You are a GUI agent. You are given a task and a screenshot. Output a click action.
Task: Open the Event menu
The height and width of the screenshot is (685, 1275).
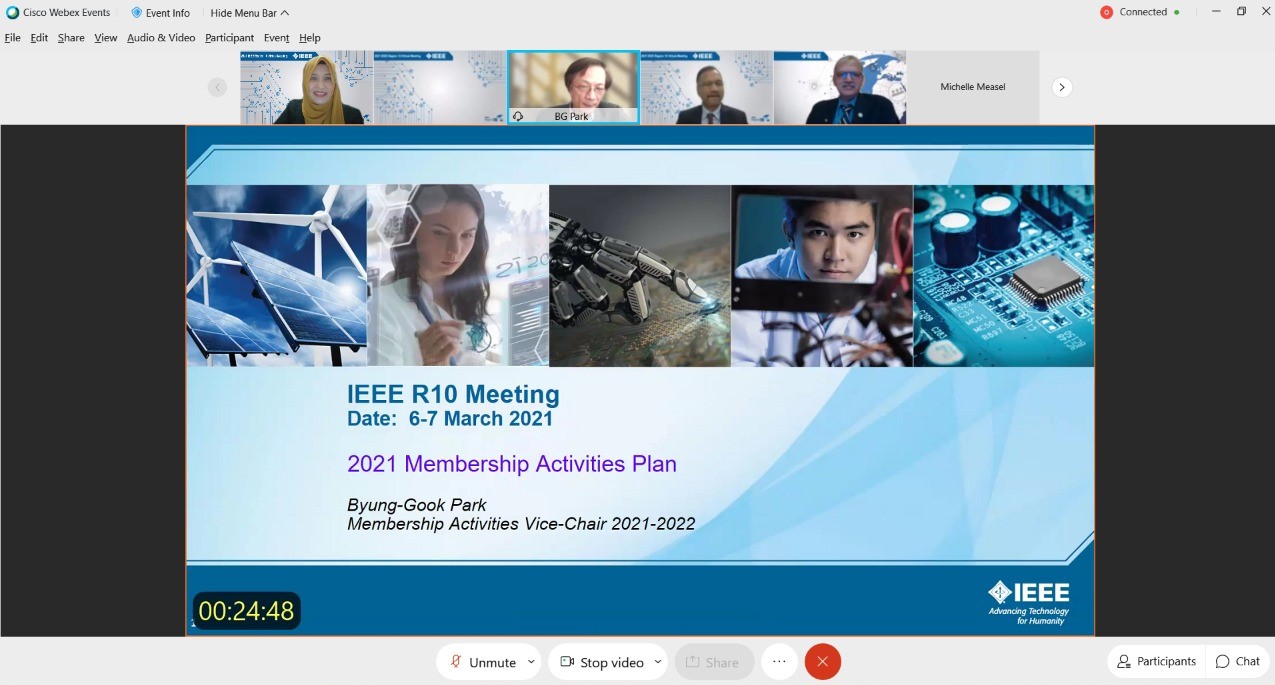pyautogui.click(x=277, y=38)
